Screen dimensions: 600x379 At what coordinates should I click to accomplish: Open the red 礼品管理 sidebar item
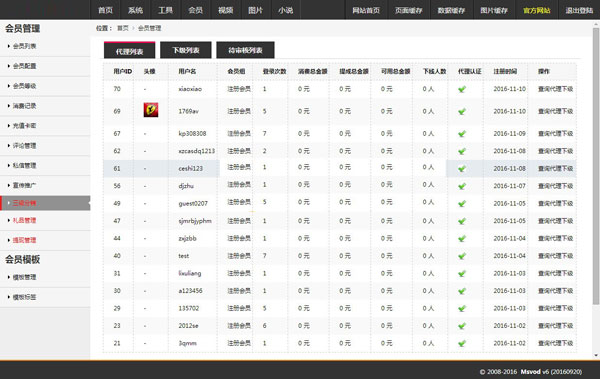pyautogui.click(x=24, y=221)
